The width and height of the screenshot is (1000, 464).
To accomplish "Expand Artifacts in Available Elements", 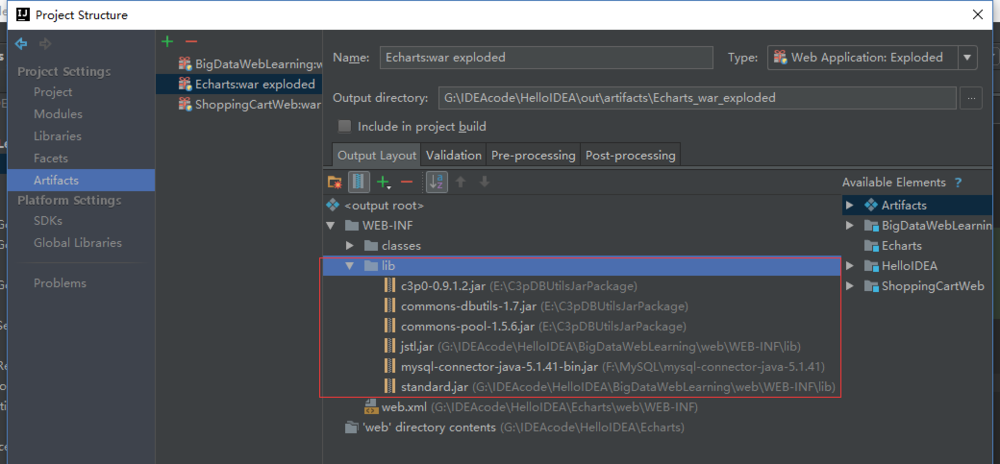I will click(849, 205).
